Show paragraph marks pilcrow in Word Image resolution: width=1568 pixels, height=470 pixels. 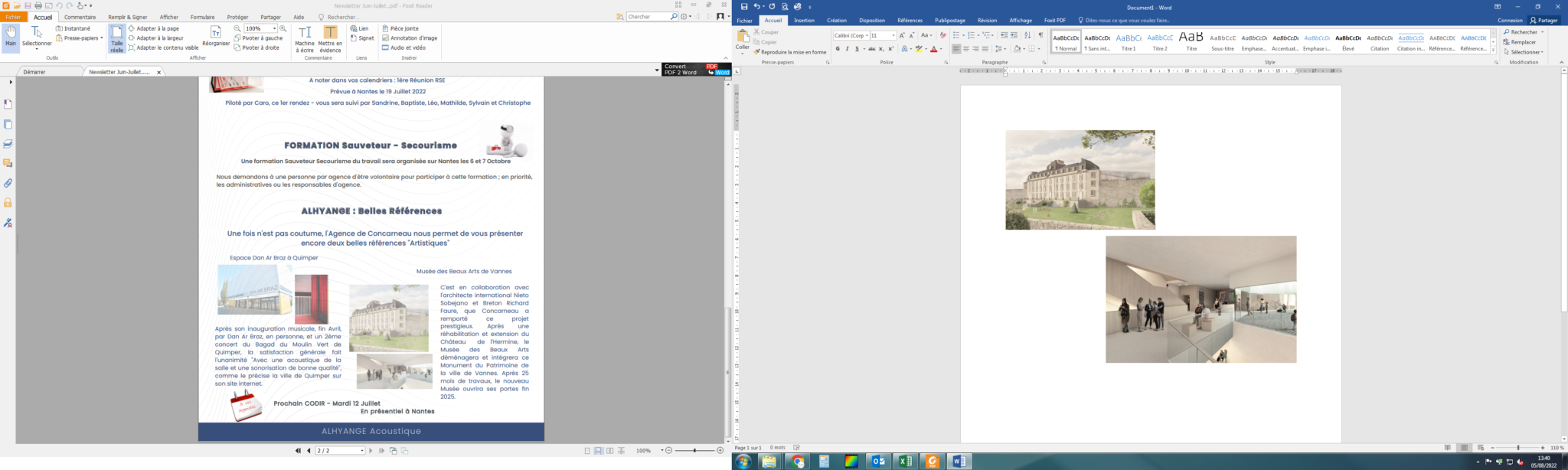pos(1040,35)
